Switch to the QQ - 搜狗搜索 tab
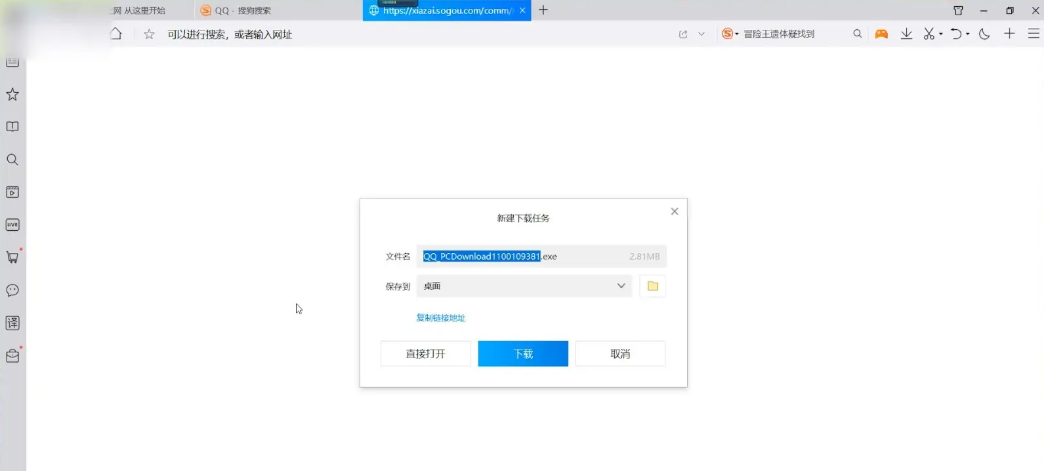 pyautogui.click(x=242, y=10)
